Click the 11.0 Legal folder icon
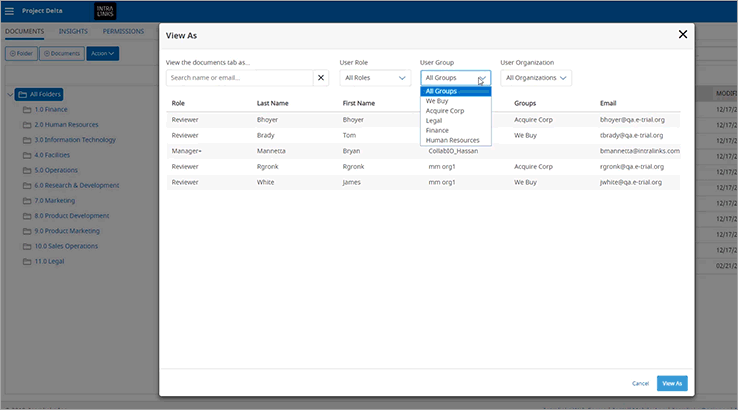The width and height of the screenshot is (738, 410). (28, 260)
